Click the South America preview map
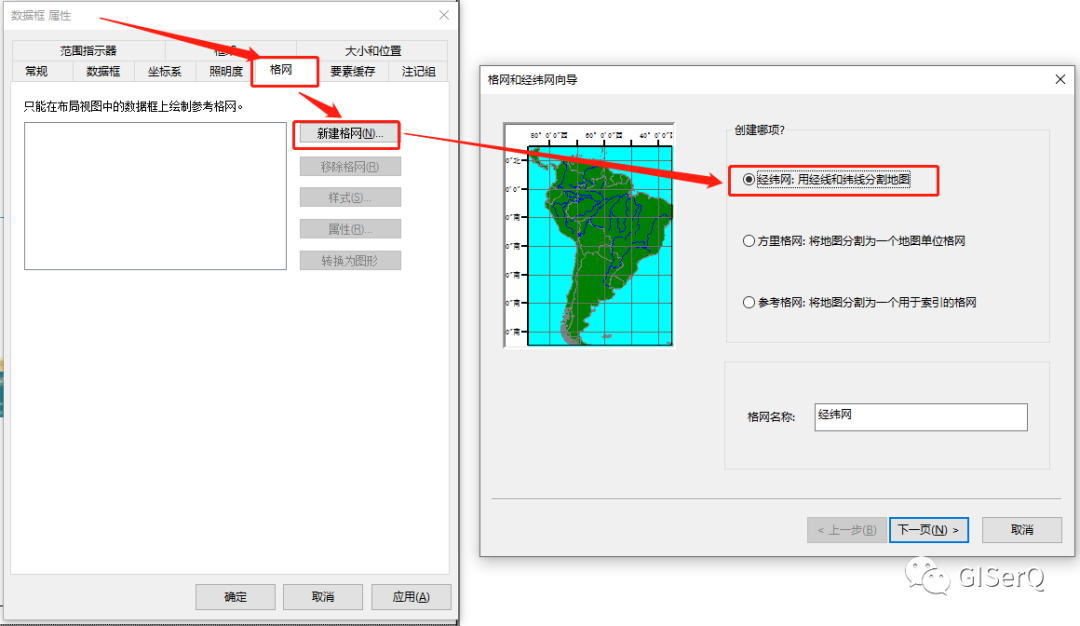1080x626 pixels. 589,235
